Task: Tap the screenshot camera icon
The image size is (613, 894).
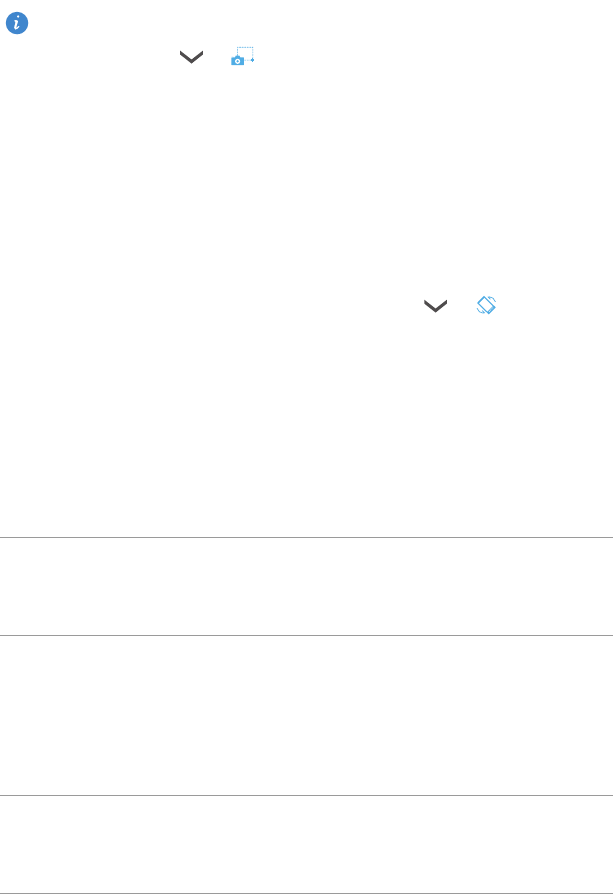Action: pos(242,57)
